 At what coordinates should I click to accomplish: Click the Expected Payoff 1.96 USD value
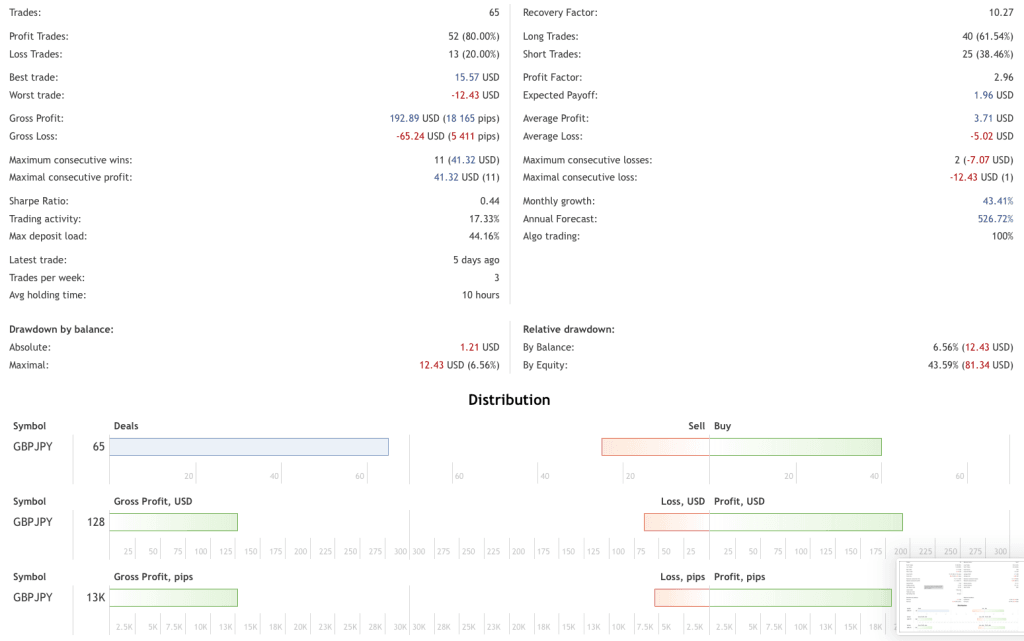[x=993, y=95]
